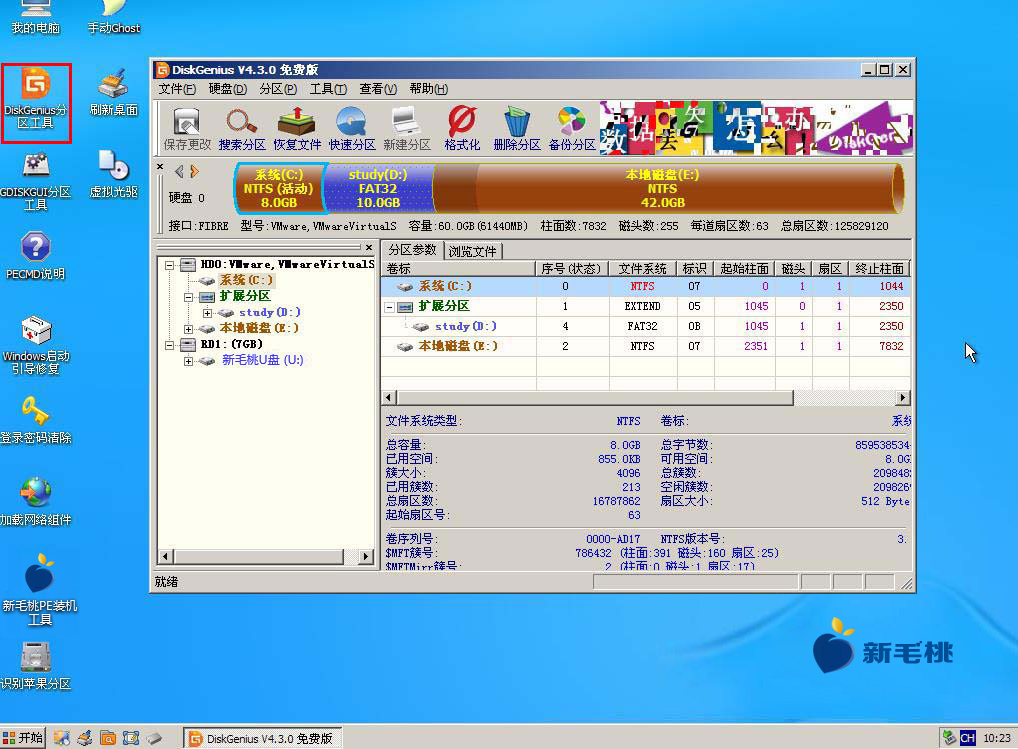The image size is (1018, 749).
Task: Click the CH input language indicator
Action: pos(967,738)
